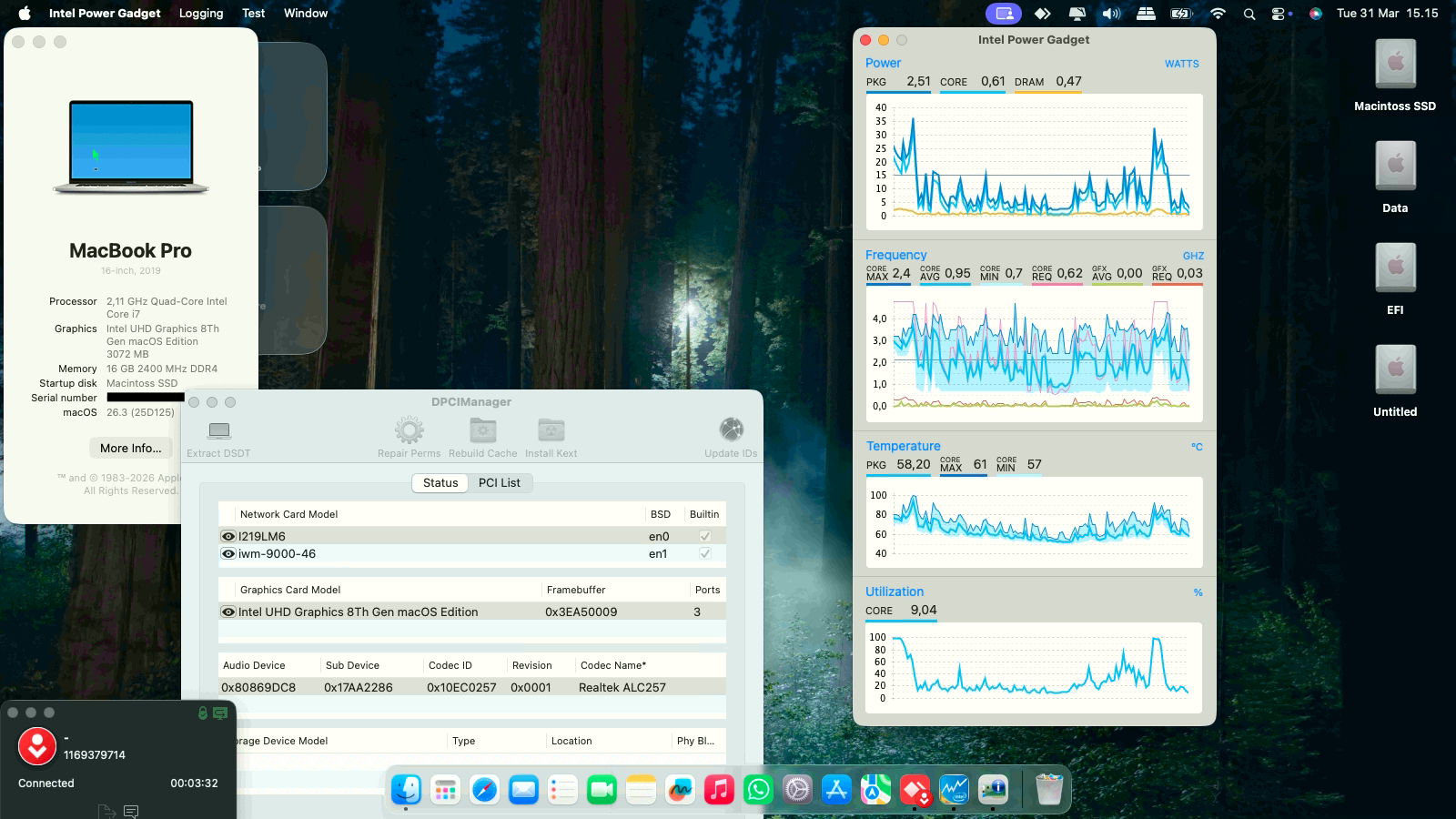Open the Wi-Fi menu
Screen dimensions: 1456x819
(1218, 13)
